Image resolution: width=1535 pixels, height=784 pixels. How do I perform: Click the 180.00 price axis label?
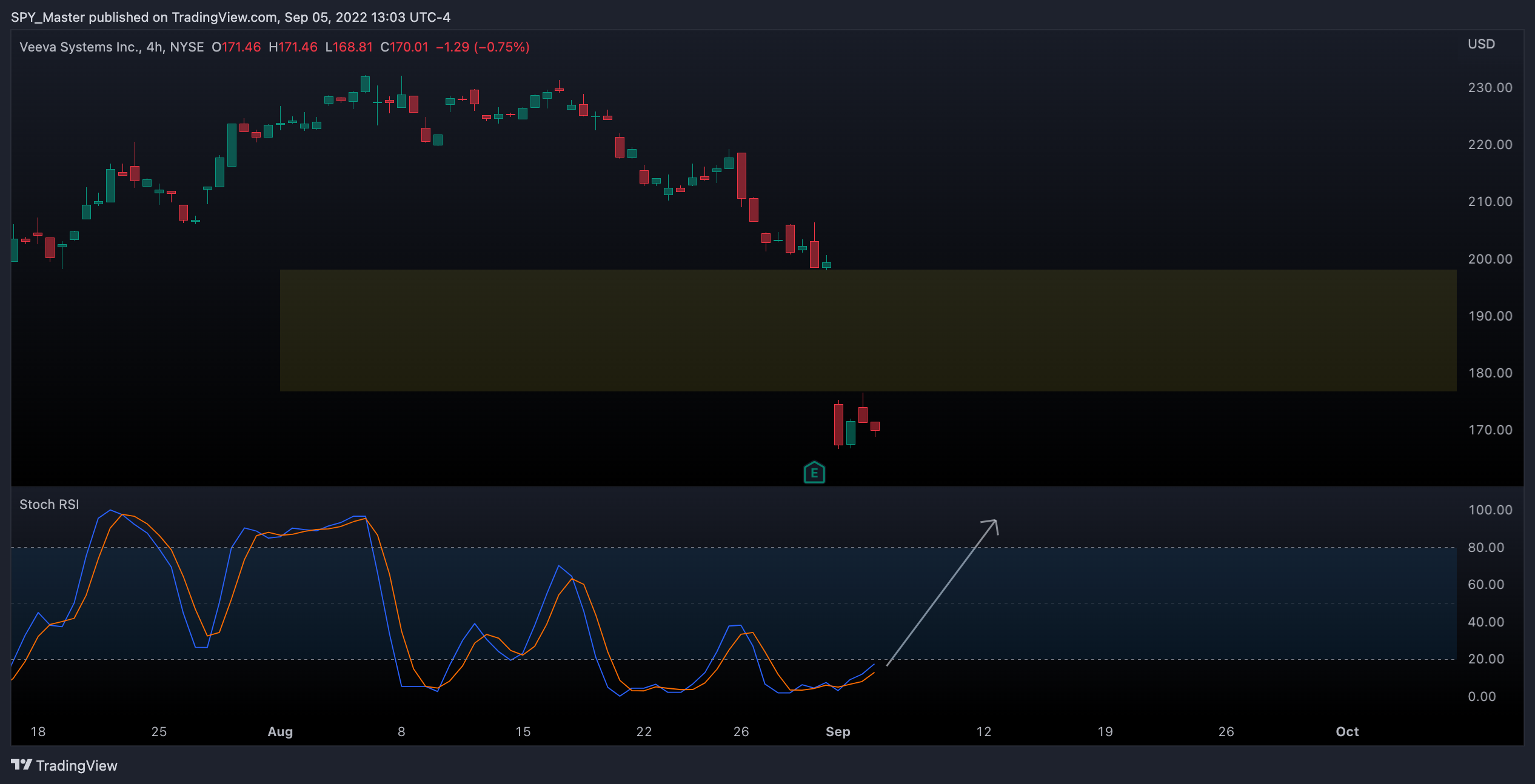(1490, 373)
